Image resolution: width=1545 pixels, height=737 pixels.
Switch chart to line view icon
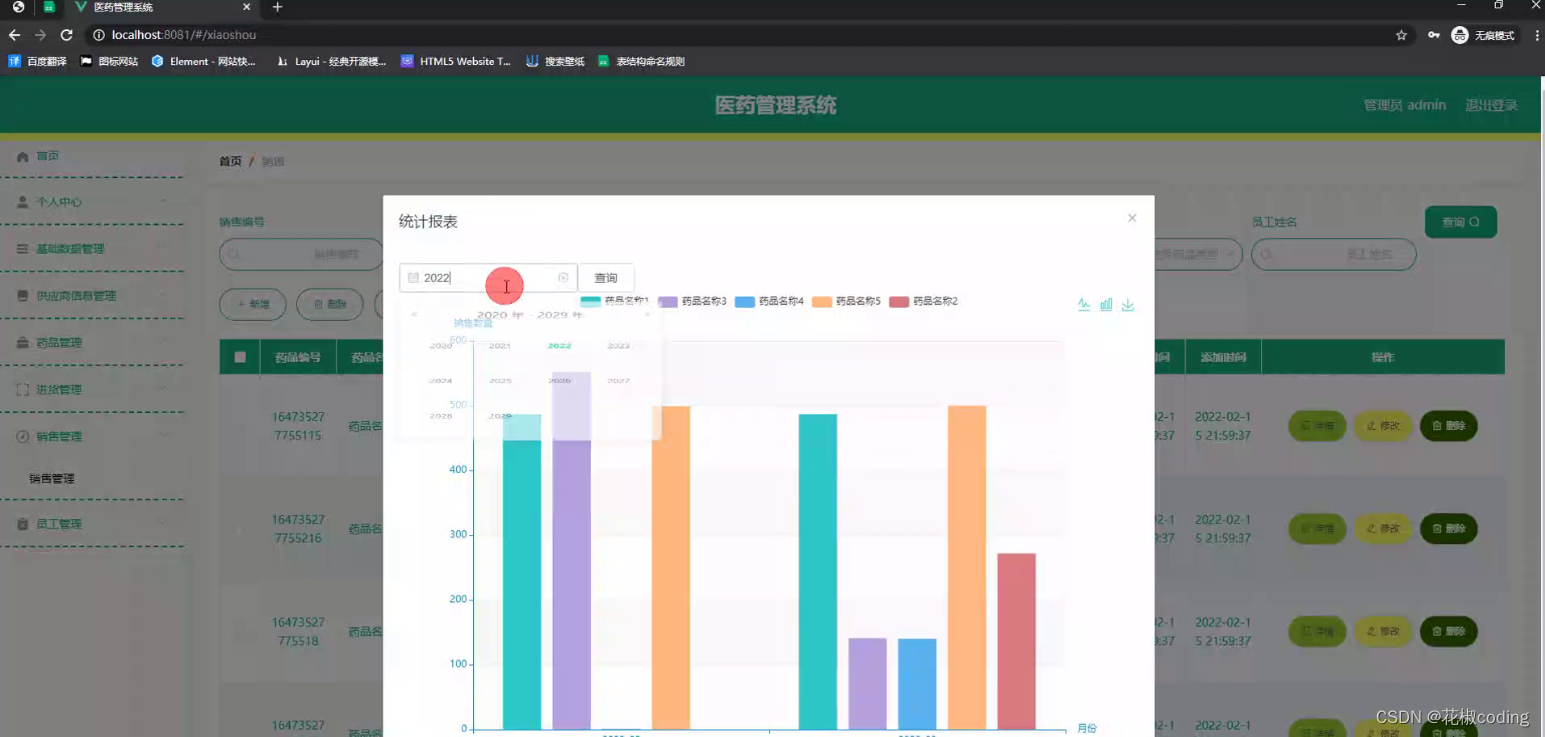[1084, 305]
